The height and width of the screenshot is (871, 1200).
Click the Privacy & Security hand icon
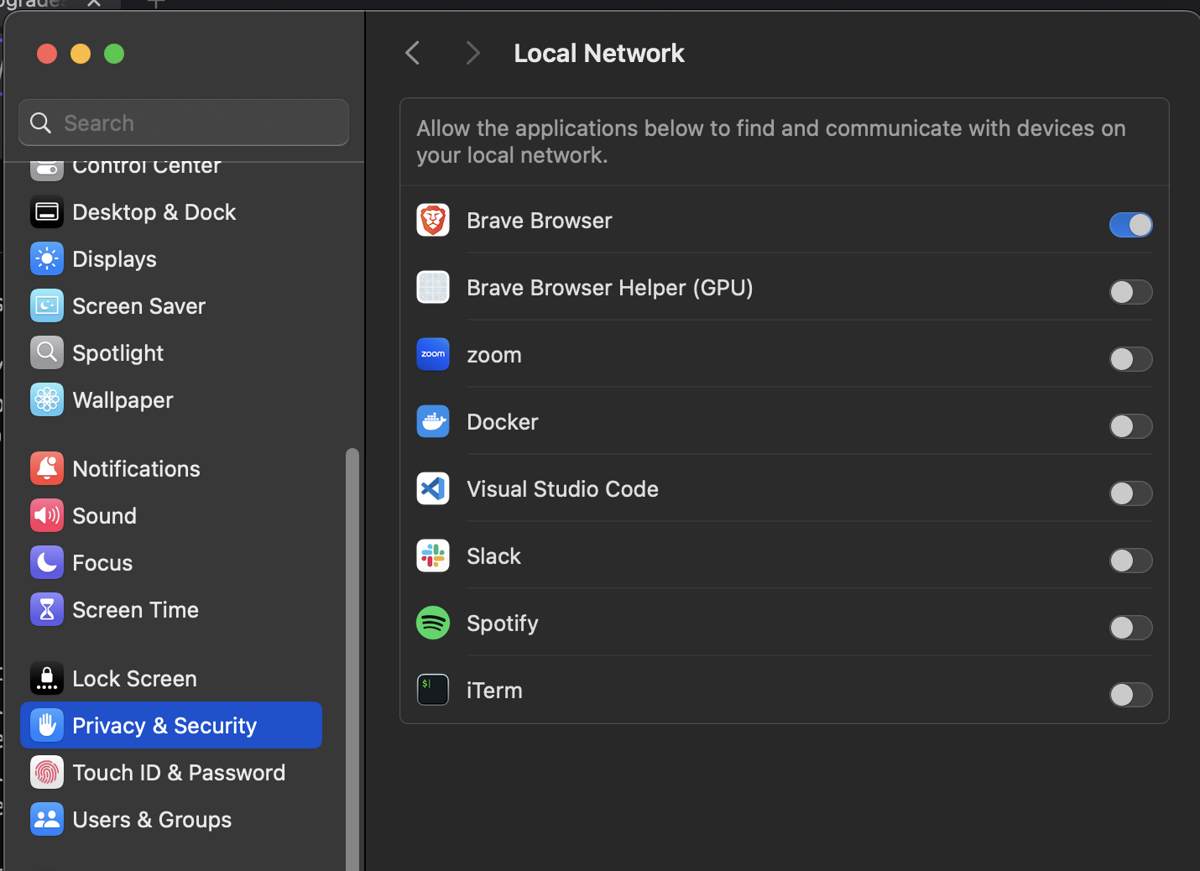click(47, 725)
